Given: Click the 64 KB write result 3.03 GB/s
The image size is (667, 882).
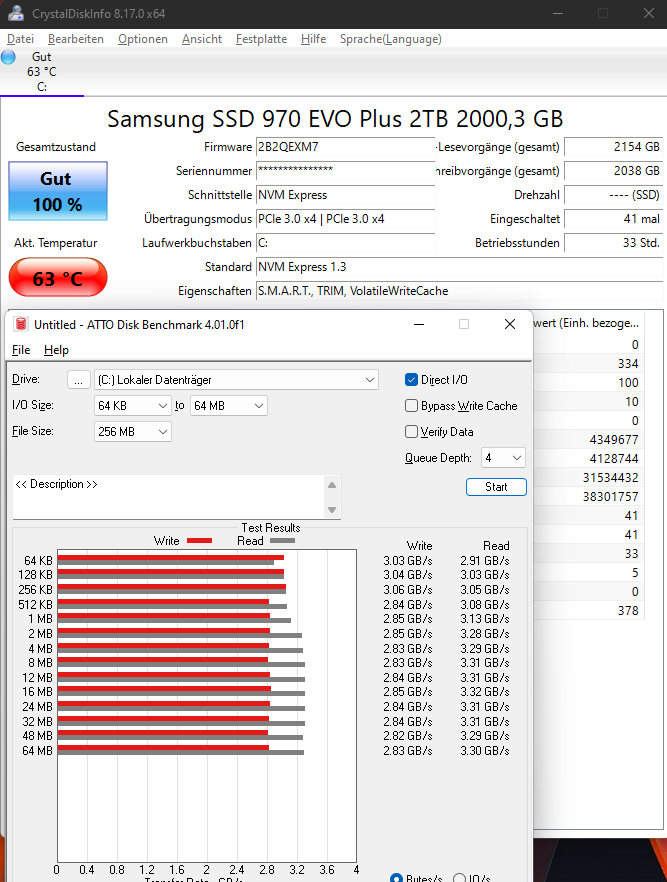Looking at the screenshot, I should [x=408, y=561].
